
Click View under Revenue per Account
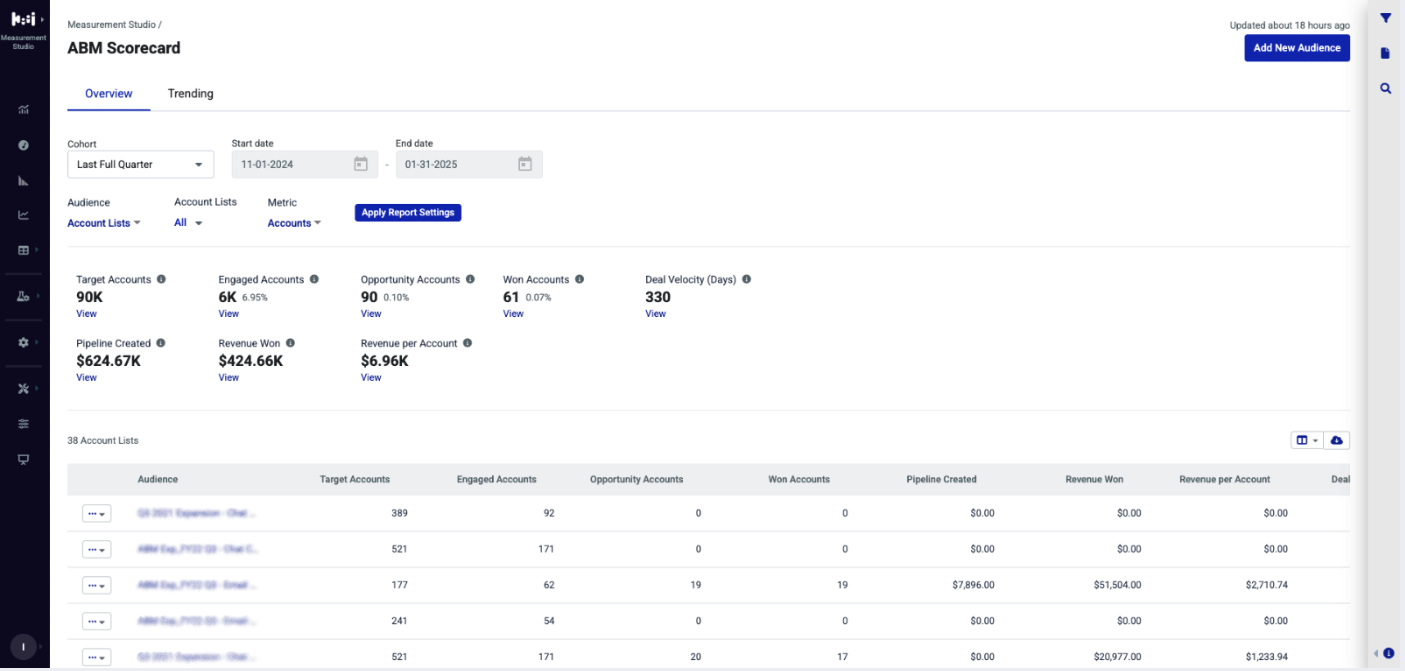coord(371,378)
